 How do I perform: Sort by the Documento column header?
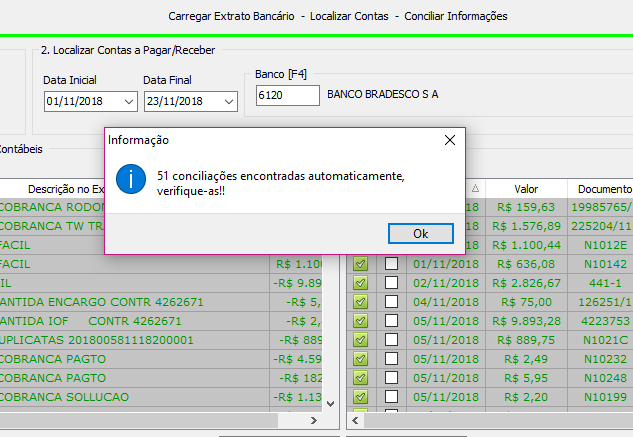coord(601,189)
